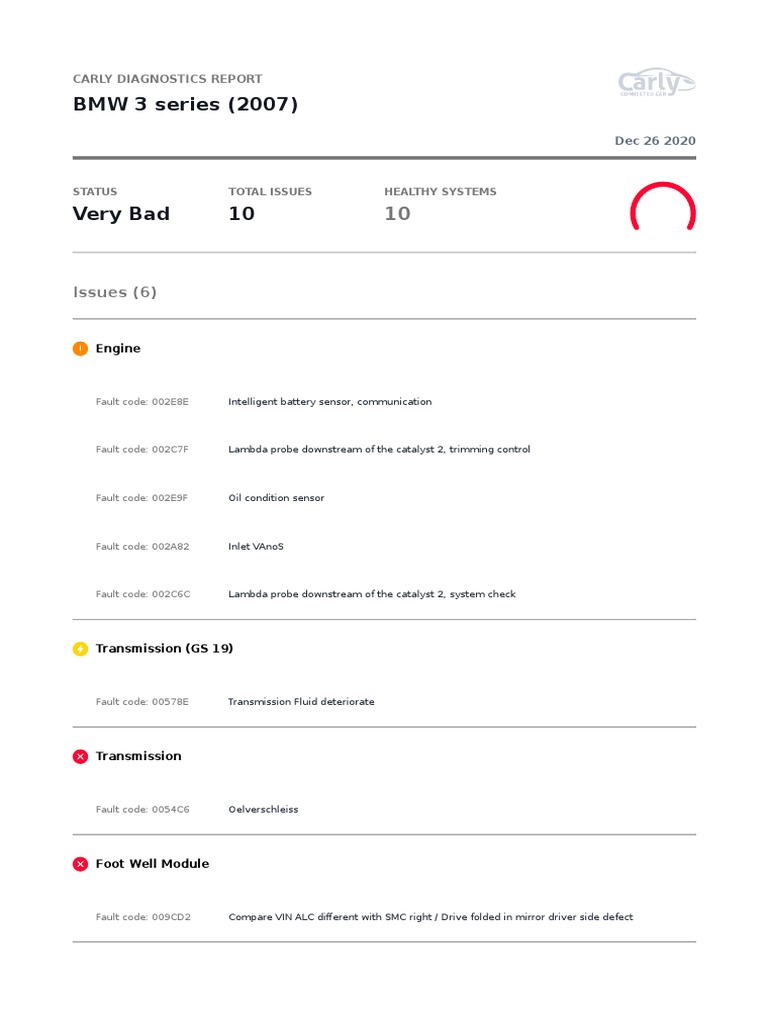Click the red Foot Well Module icon

click(x=80, y=864)
